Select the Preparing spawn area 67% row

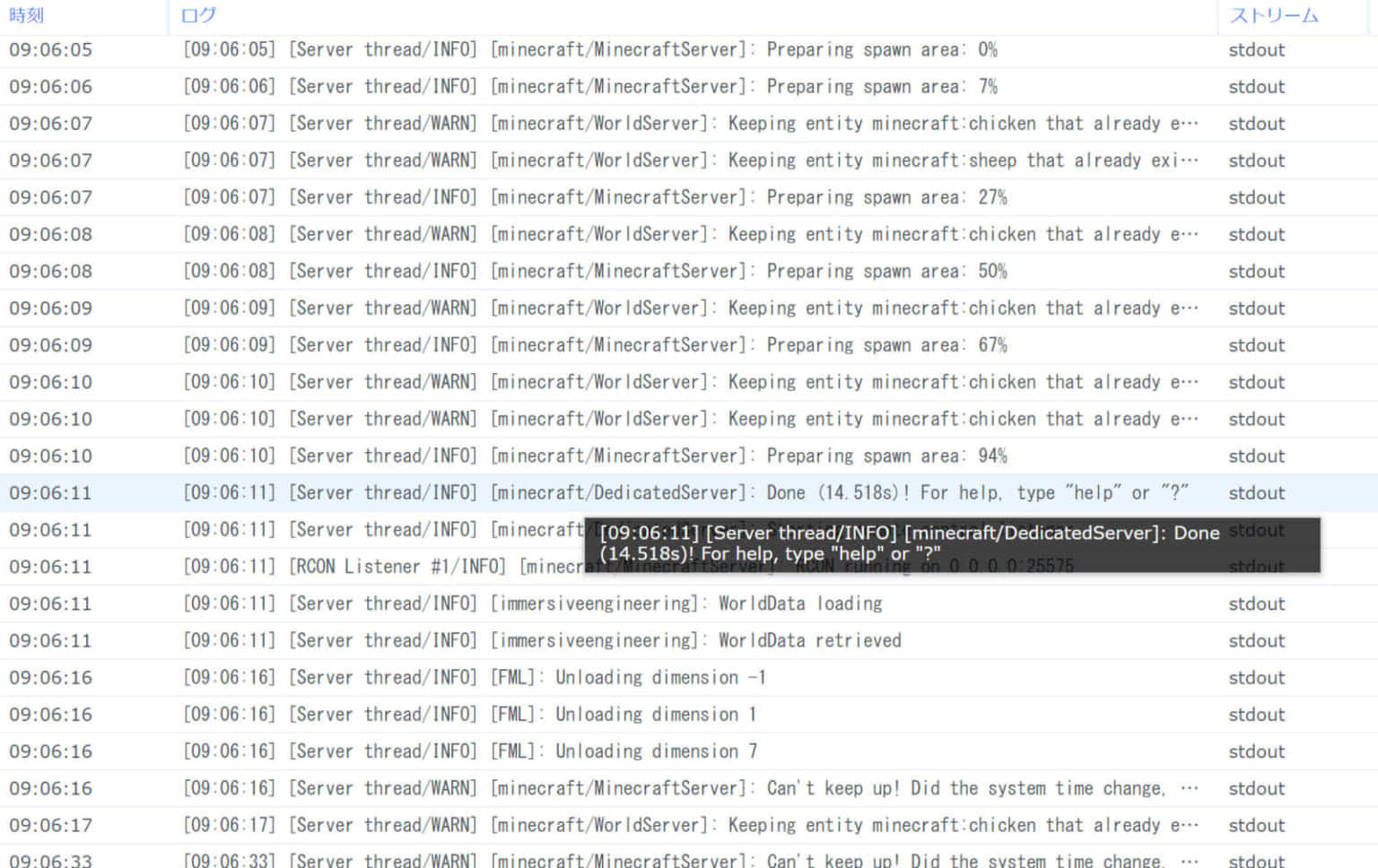(594, 345)
